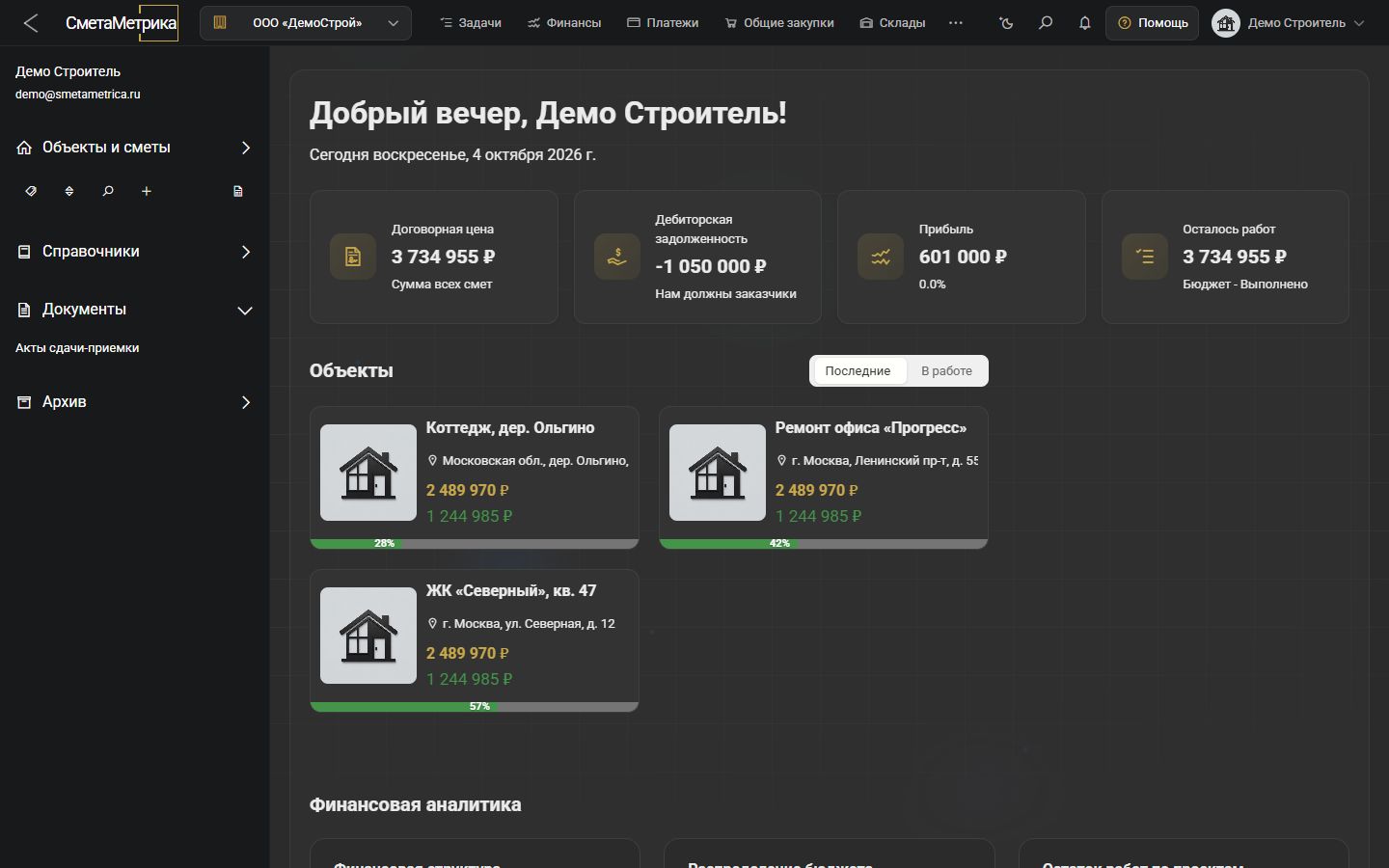Click the ЖК «Северный» house thumbnail
Image resolution: width=1389 pixels, height=868 pixels.
pyautogui.click(x=368, y=636)
